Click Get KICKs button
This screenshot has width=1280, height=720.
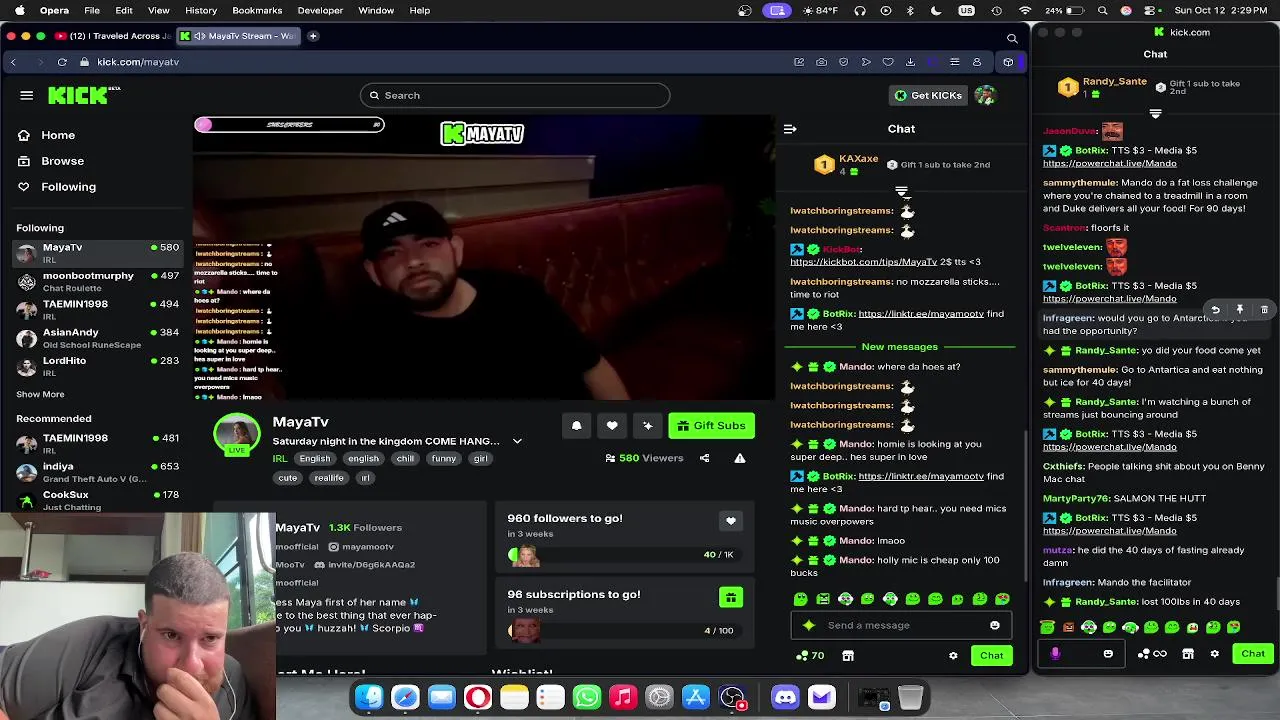pyautogui.click(x=928, y=95)
